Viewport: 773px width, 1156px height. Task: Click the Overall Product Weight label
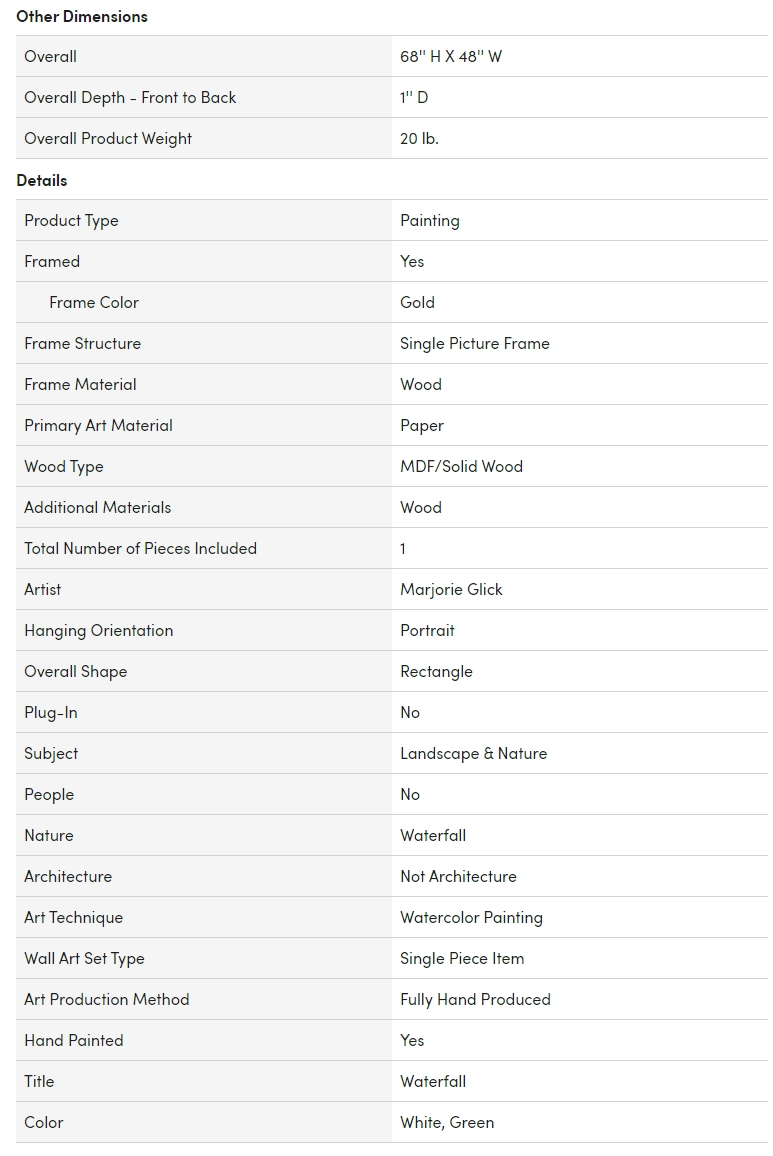click(x=108, y=139)
